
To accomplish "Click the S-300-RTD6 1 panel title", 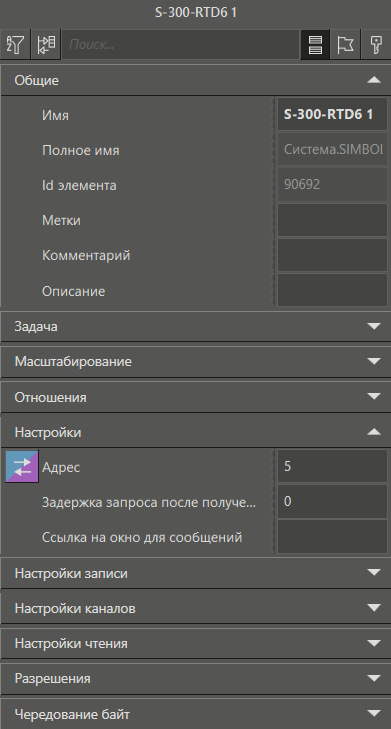I will pos(196,13).
